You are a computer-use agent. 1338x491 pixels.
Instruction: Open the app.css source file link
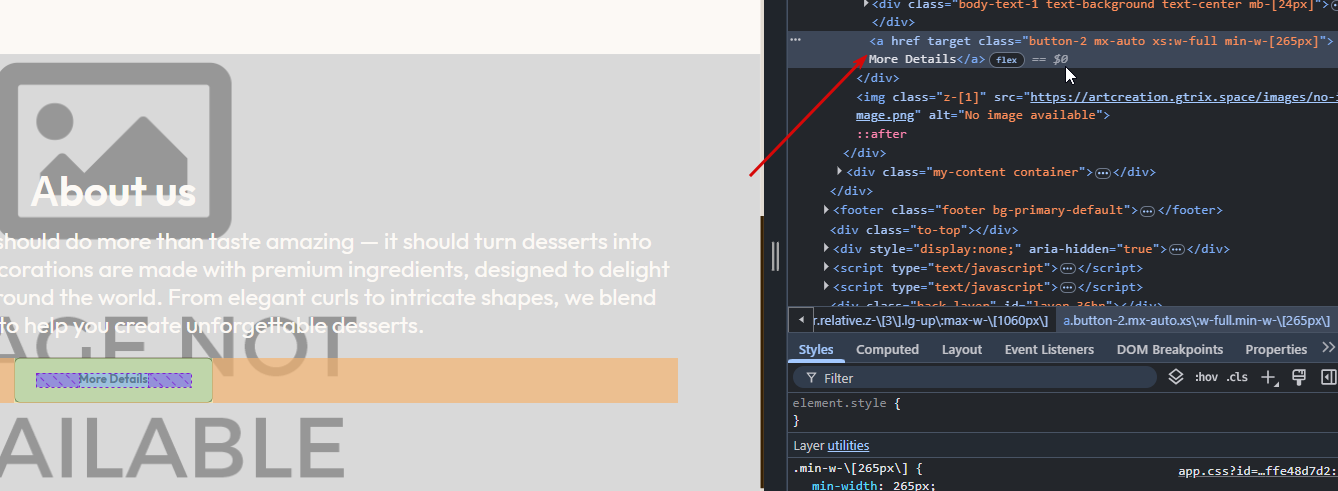(x=1257, y=470)
